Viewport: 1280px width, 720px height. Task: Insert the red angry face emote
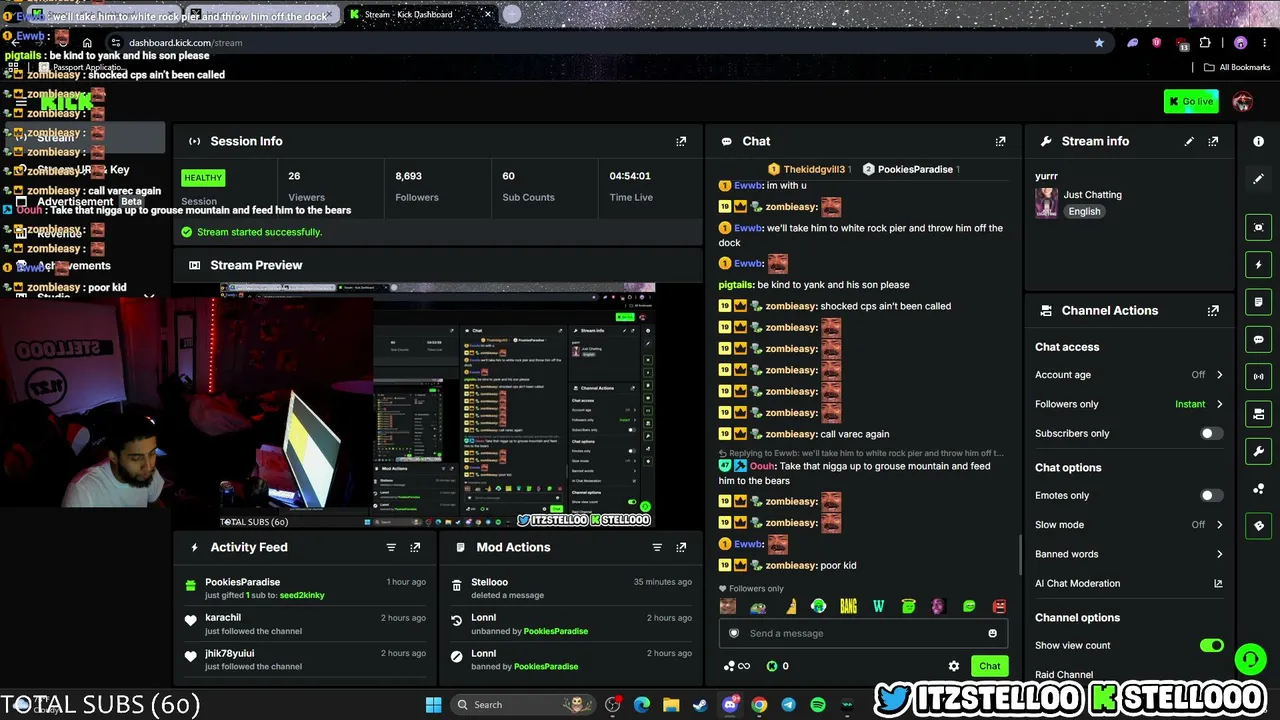pos(999,606)
